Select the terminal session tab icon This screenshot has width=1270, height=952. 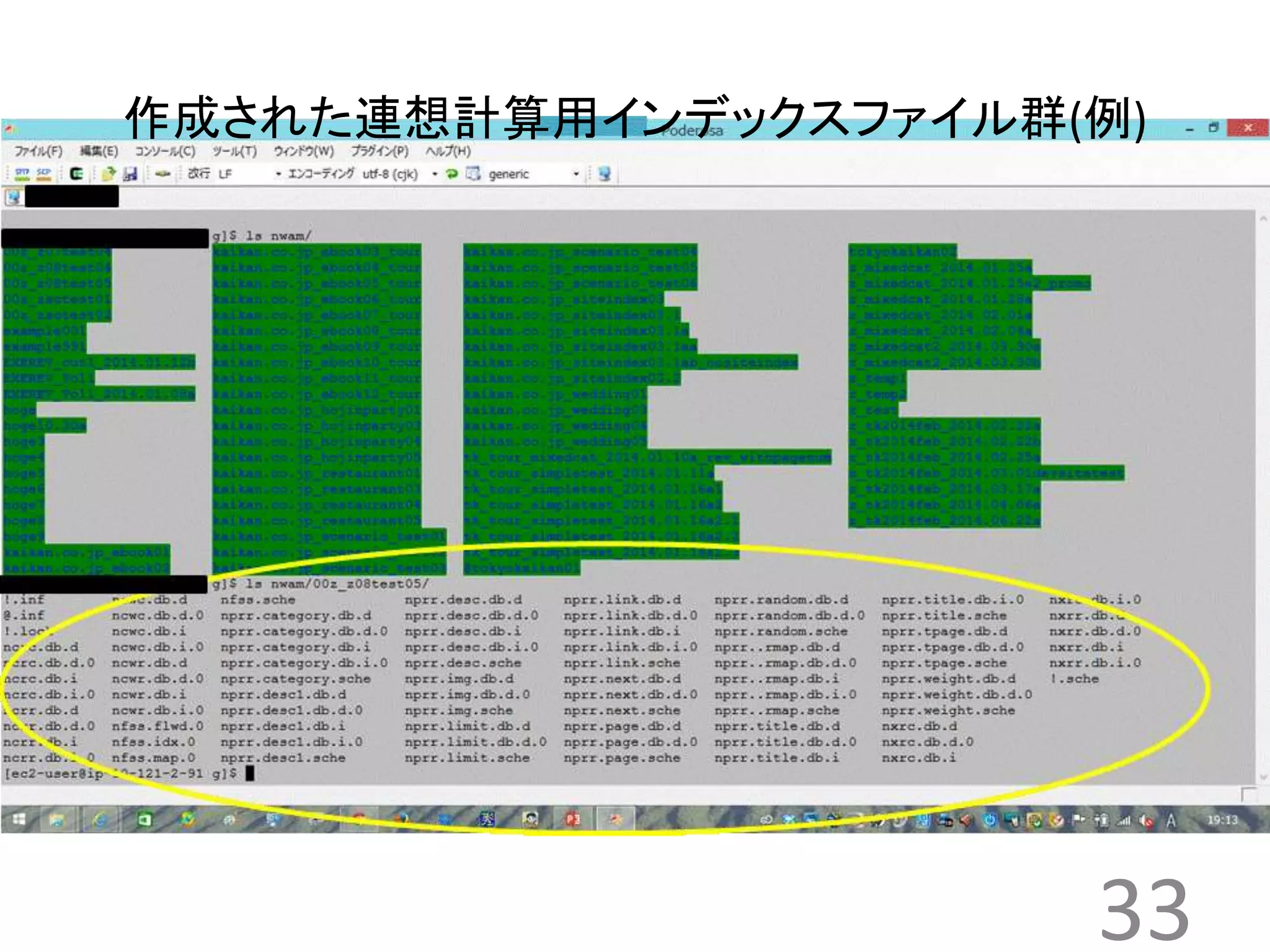point(14,198)
